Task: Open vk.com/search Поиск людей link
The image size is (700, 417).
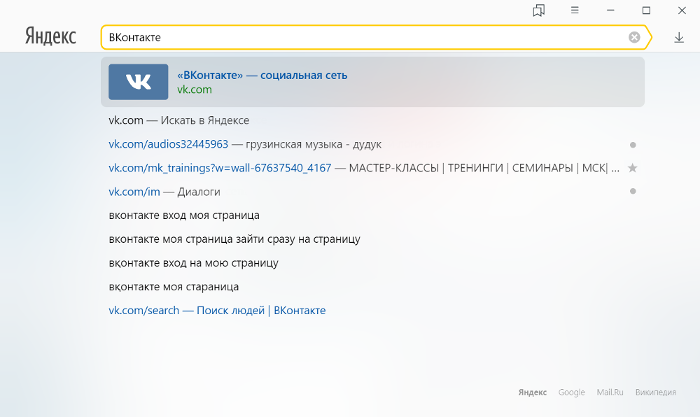Action: point(217,310)
